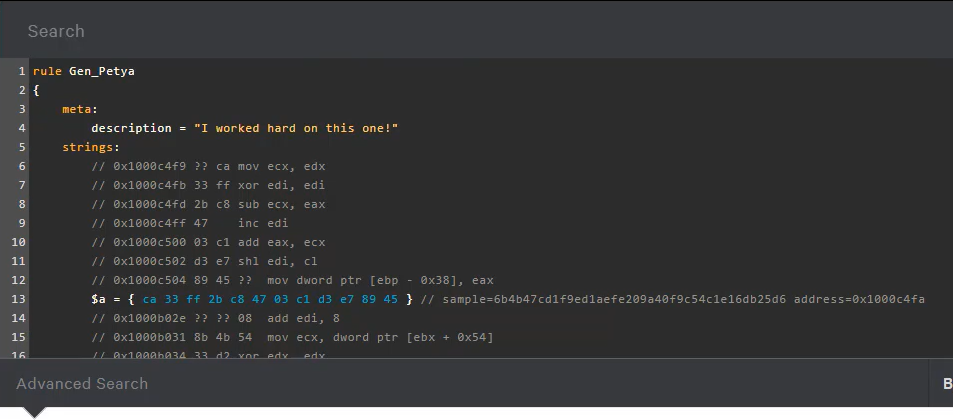
Task: Click the xor edi, edi comment line
Action: click(x=208, y=185)
